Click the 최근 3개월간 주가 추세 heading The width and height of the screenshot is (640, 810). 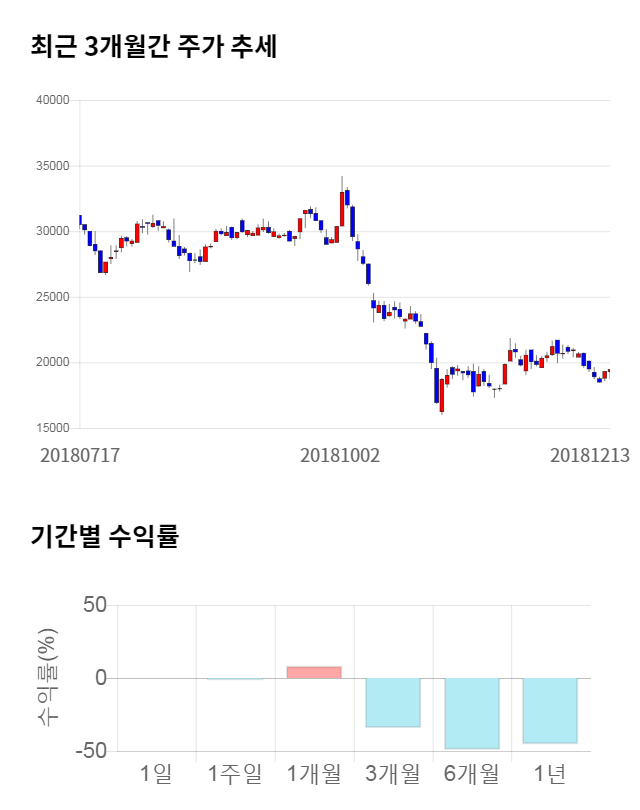pos(153,47)
